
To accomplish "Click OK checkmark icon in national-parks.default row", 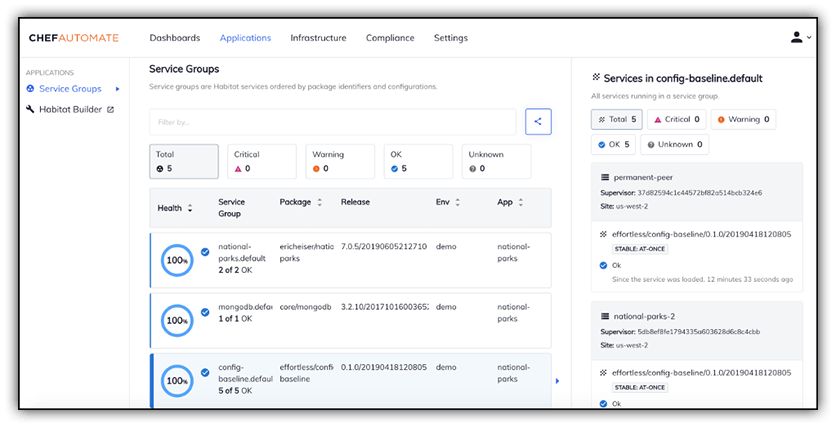I will pos(205,252).
